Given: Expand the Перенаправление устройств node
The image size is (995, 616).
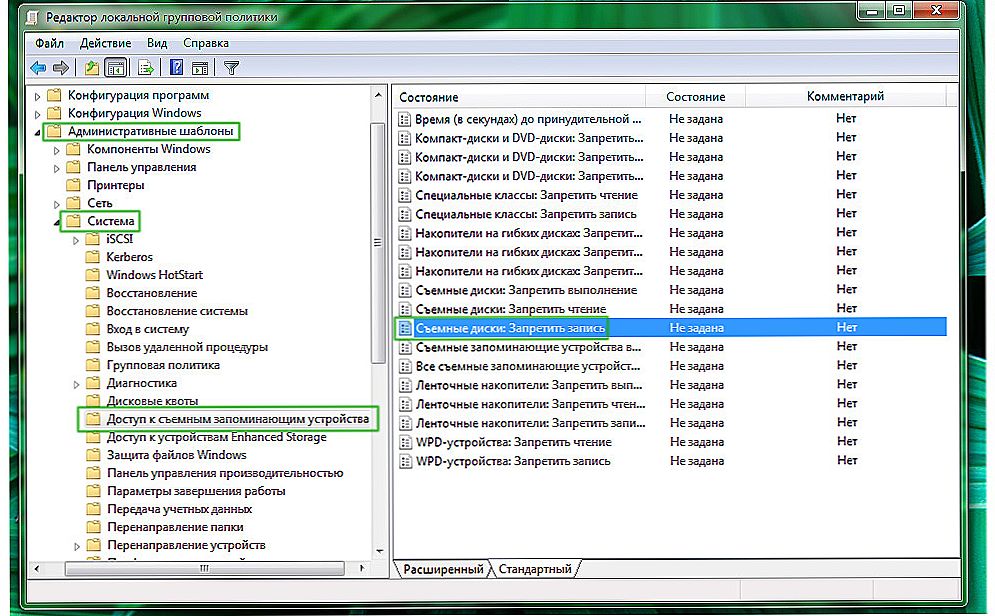Looking at the screenshot, I should [x=77, y=546].
